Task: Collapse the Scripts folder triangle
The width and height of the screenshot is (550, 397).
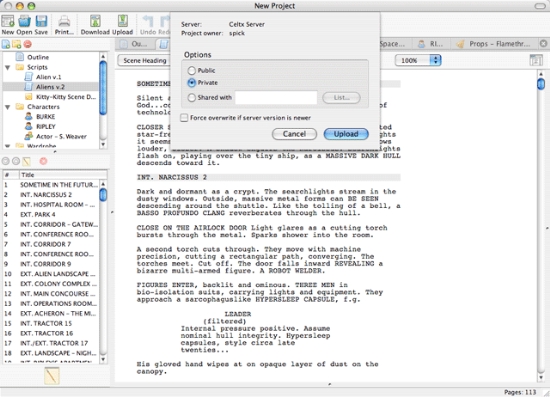Action: (7, 67)
